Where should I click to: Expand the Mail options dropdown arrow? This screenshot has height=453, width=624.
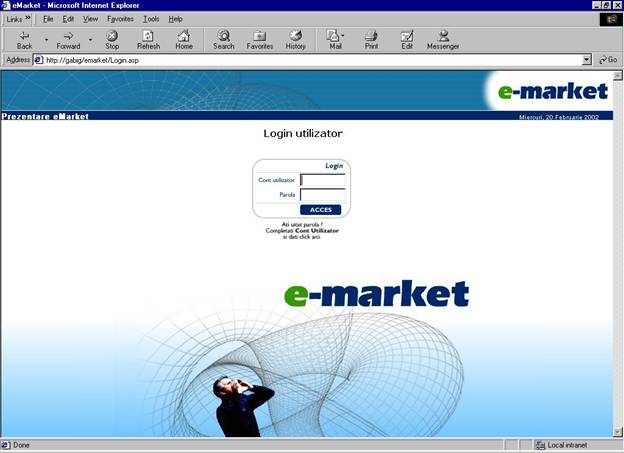[343, 36]
